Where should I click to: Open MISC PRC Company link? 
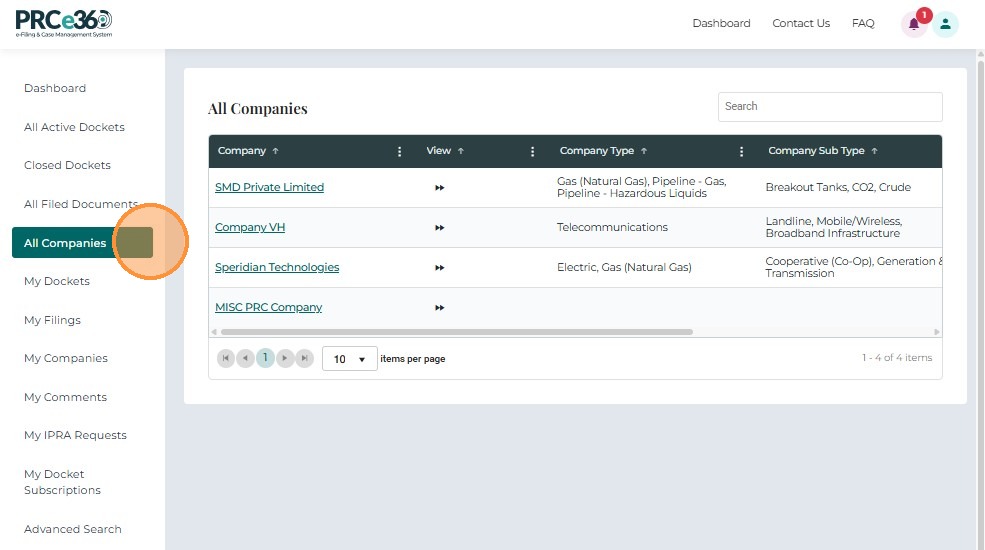[x=268, y=307]
